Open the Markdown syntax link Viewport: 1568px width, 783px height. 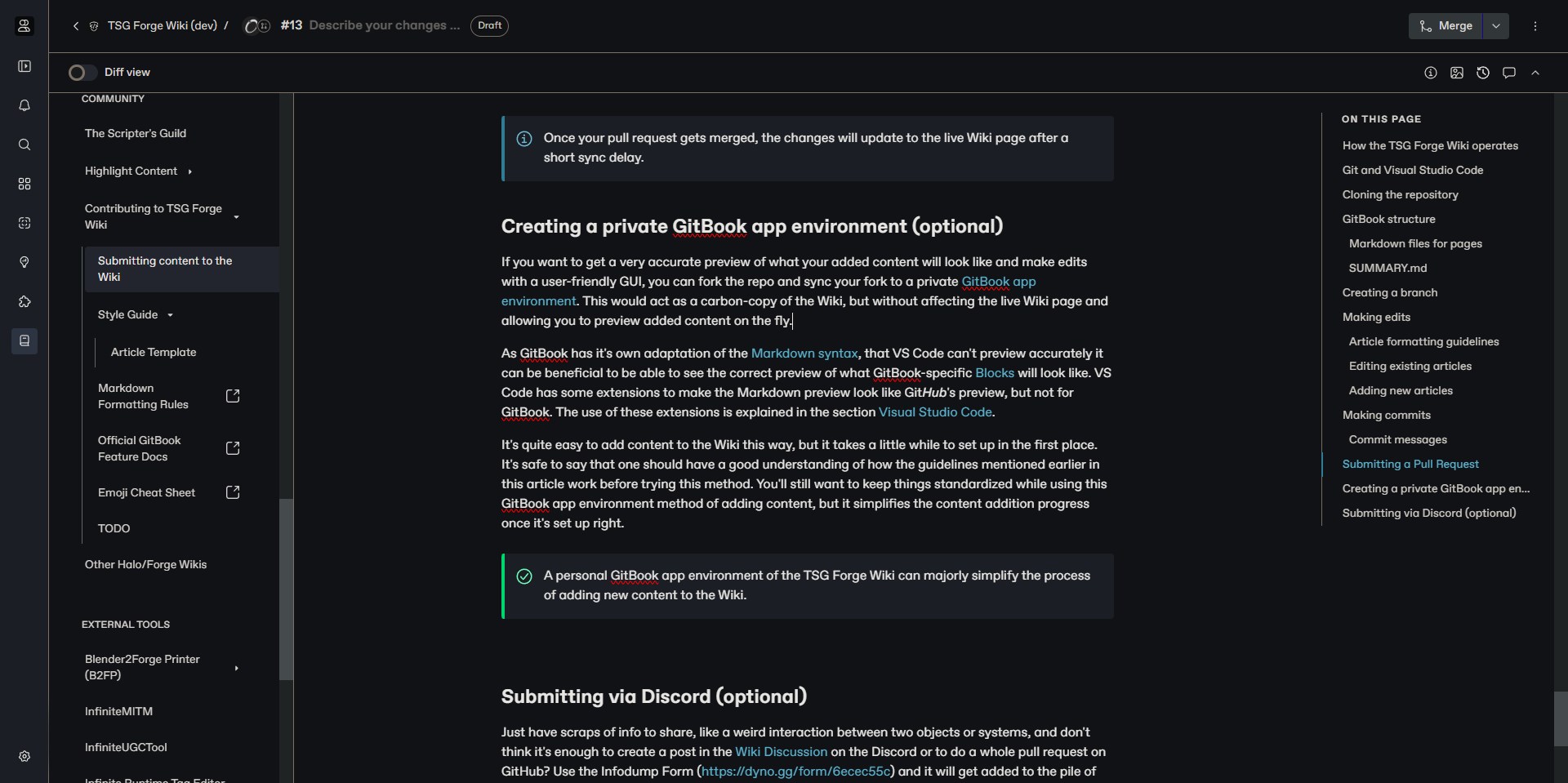[804, 354]
